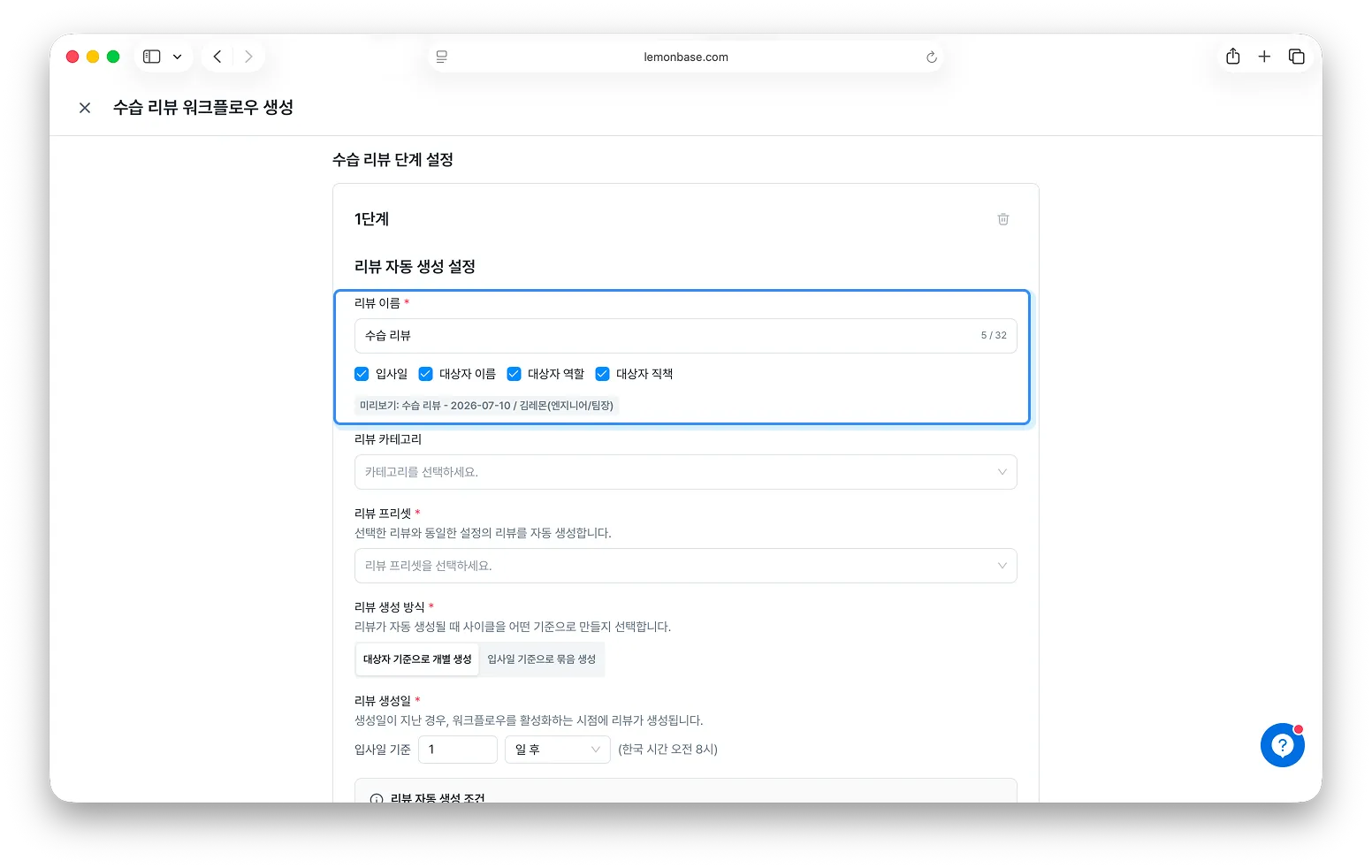Viewport: 1372px width, 868px height.
Task: Select 입사일 기준으로 묶음 생성 option
Action: pos(542,659)
